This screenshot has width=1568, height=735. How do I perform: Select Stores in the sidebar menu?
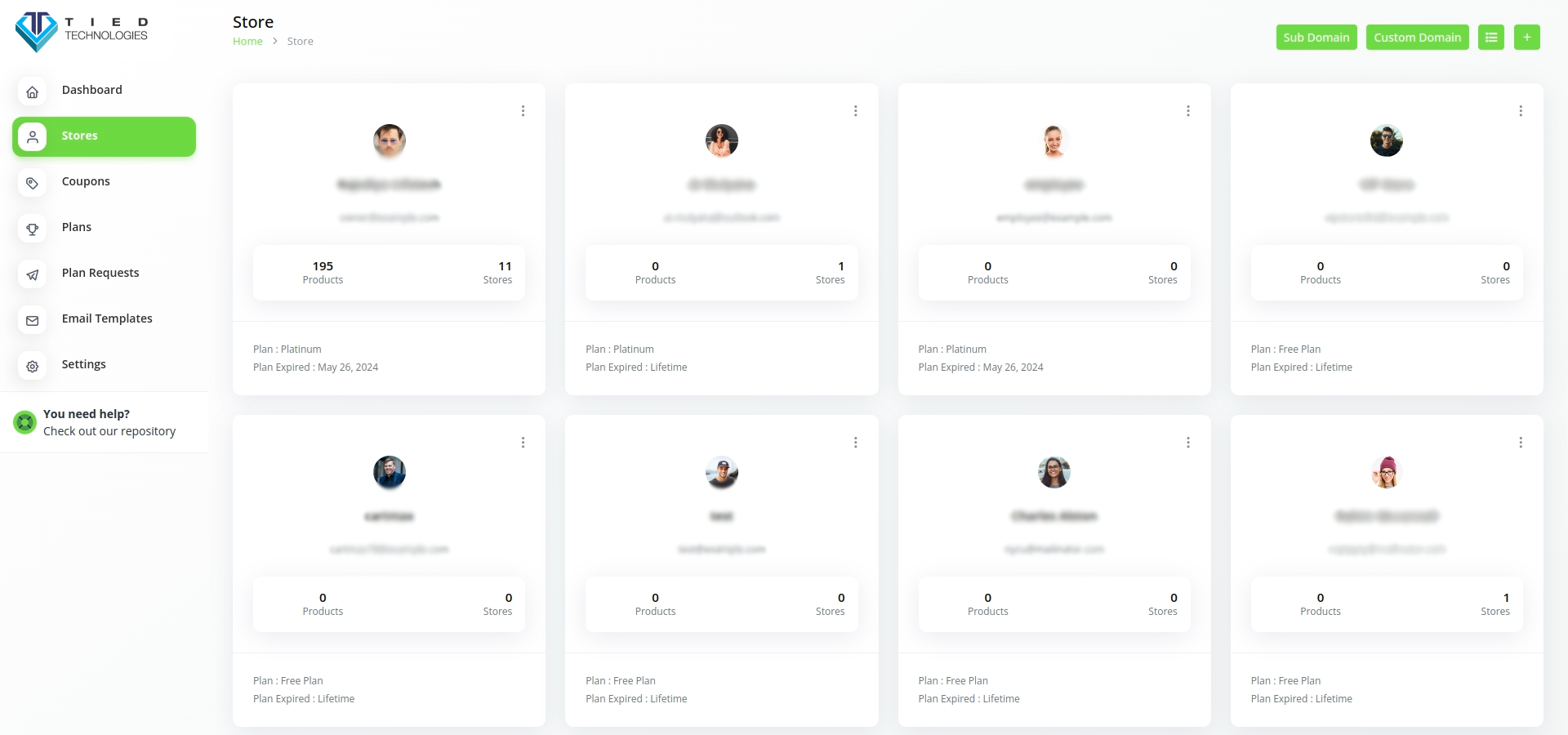coord(104,136)
